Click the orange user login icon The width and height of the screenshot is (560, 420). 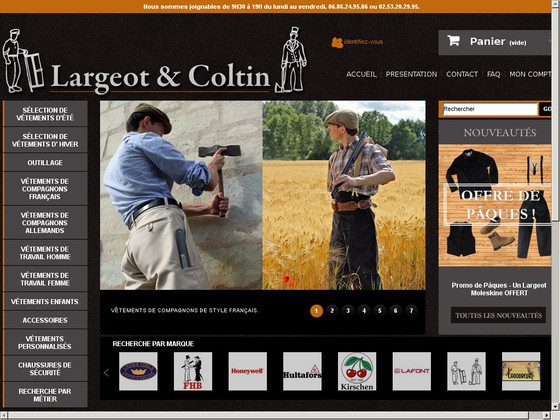pos(337,42)
